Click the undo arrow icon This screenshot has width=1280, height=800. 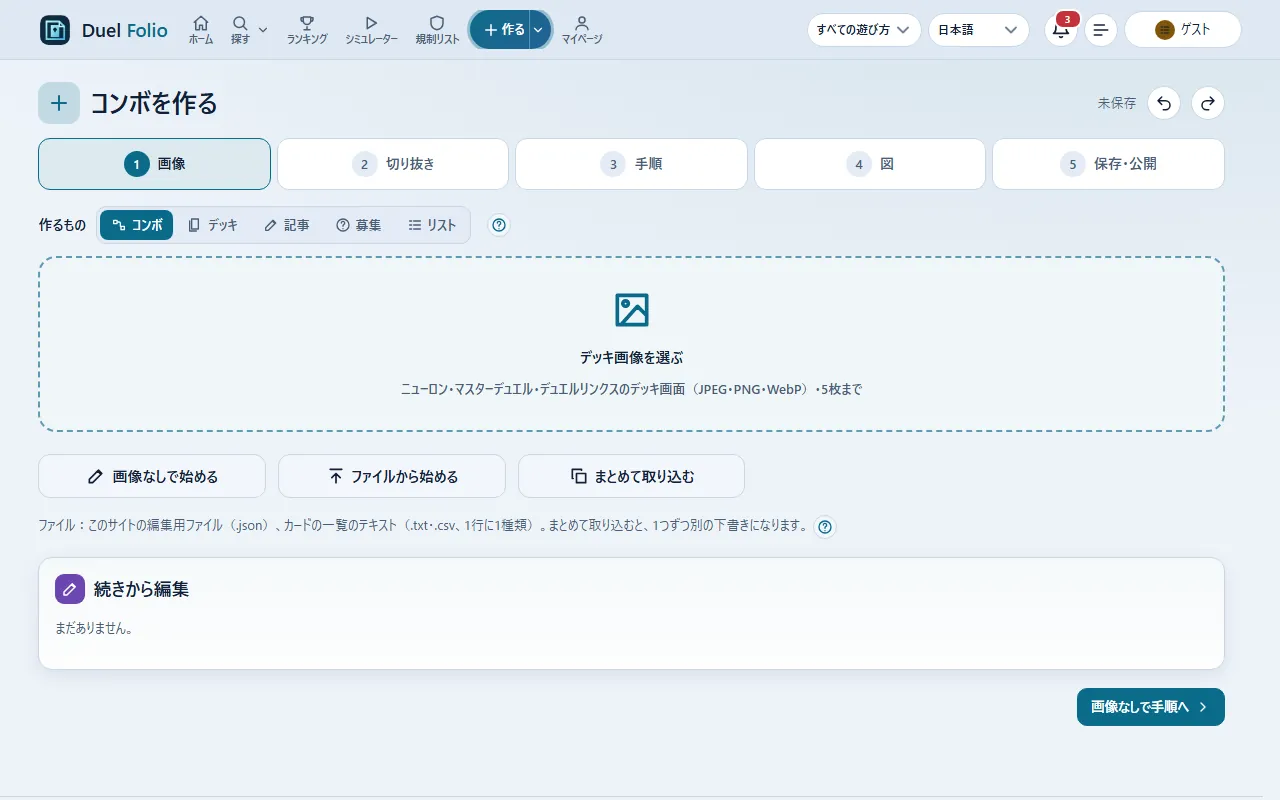click(x=1164, y=103)
